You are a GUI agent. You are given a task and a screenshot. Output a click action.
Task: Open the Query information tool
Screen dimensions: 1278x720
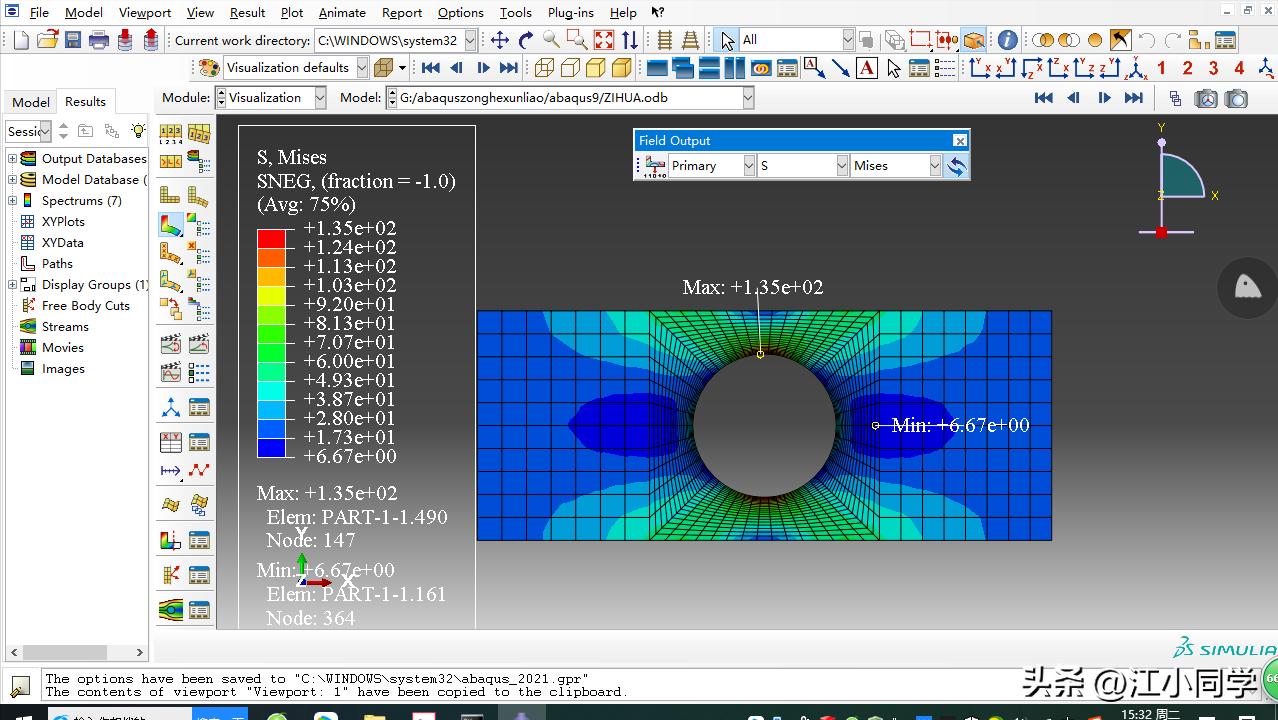coord(1007,40)
